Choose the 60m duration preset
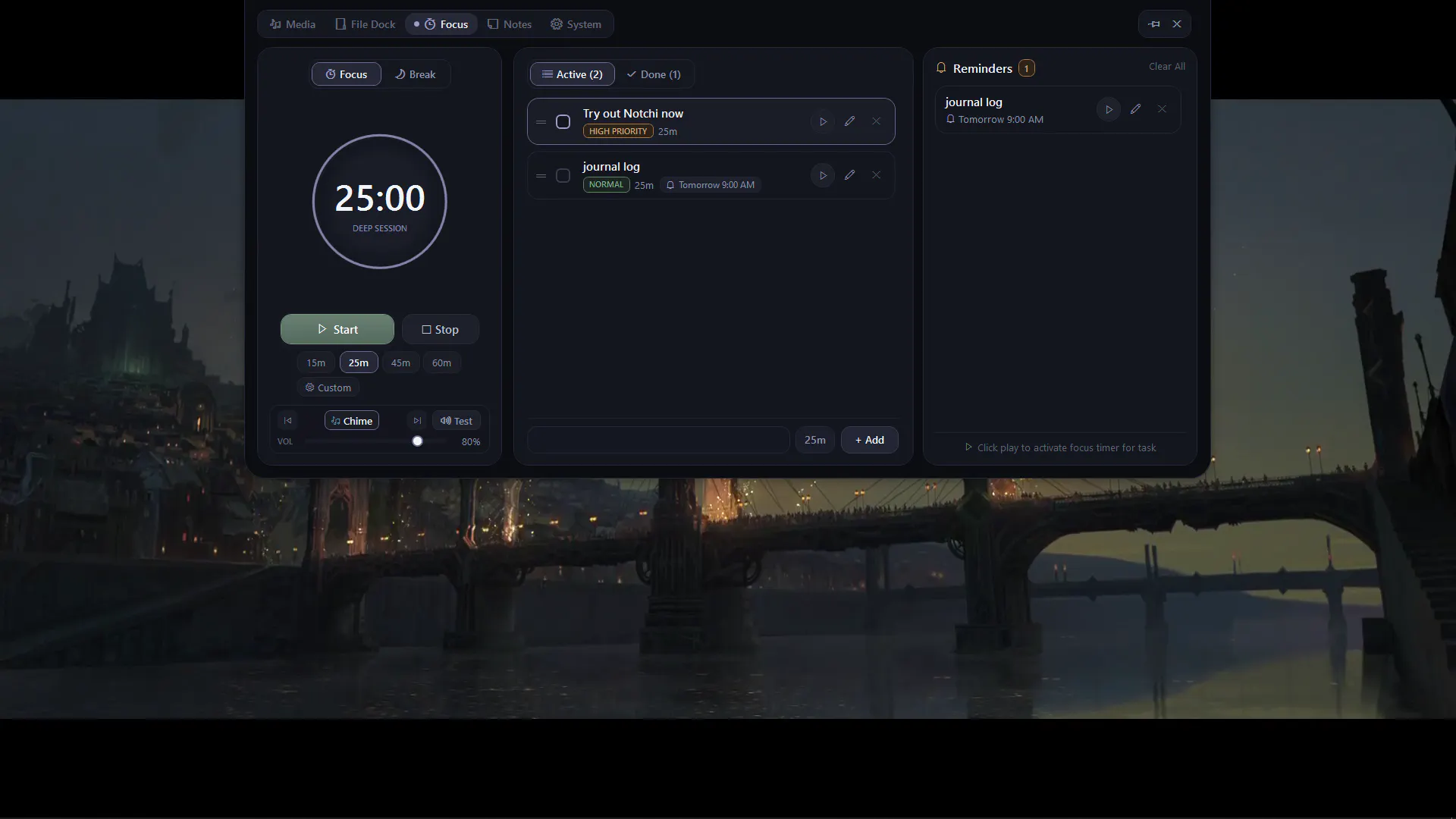 [441, 362]
